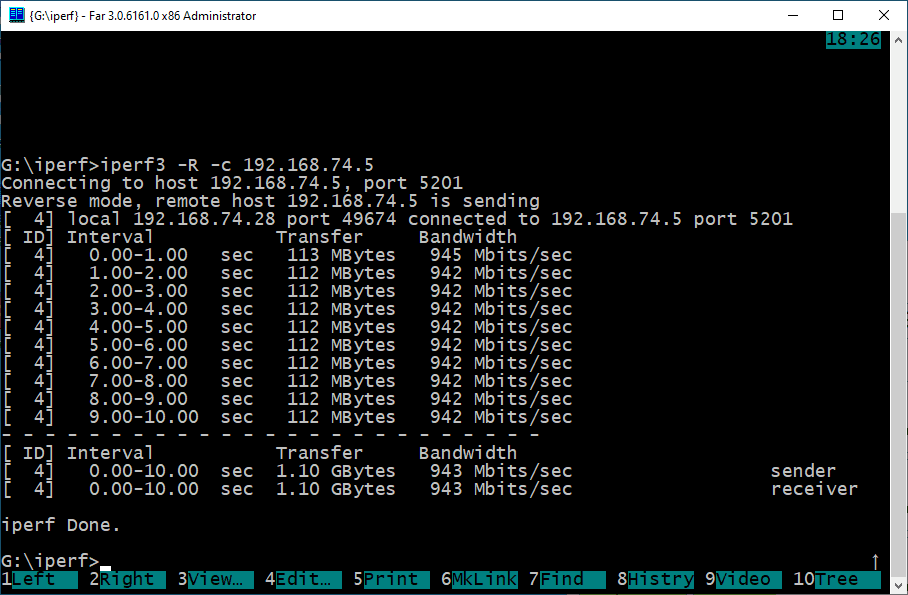Image resolution: width=908 pixels, height=595 pixels.
Task: Close the Far Manager window
Action: (884, 15)
